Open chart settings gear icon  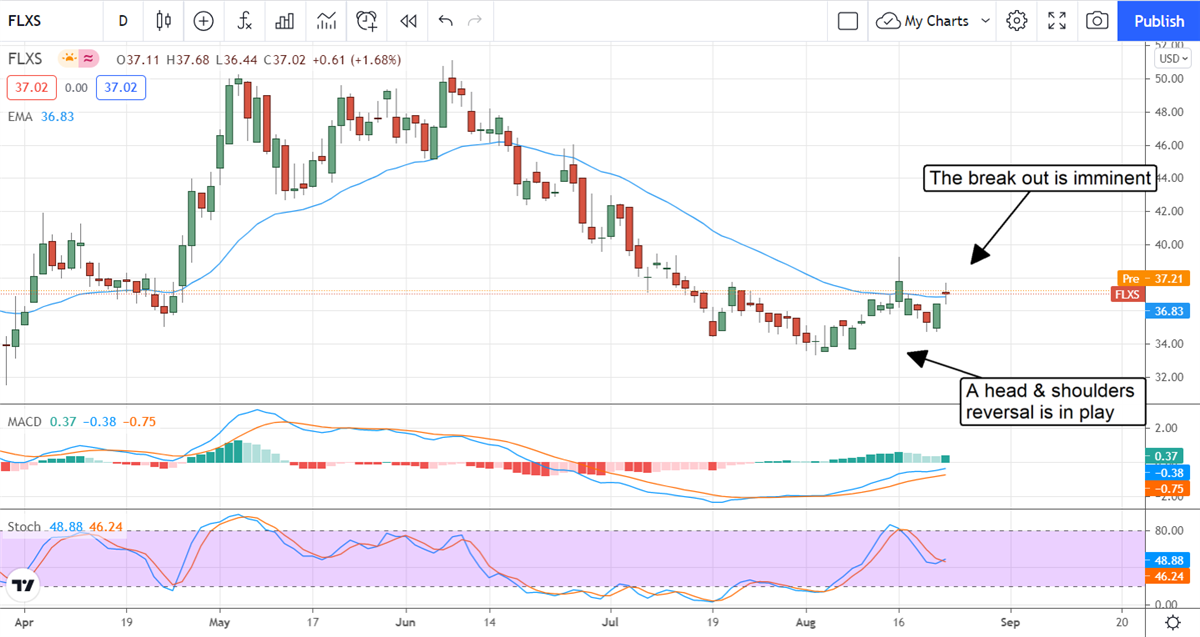[x=1017, y=20]
